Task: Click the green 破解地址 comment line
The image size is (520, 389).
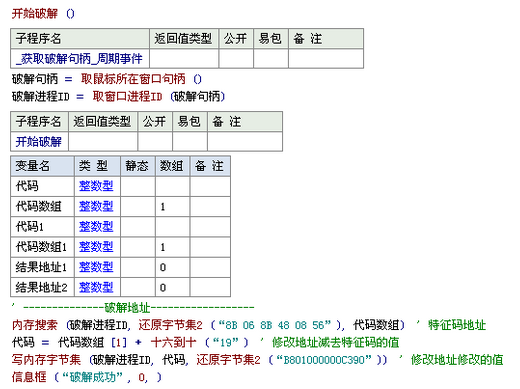Action: click(x=133, y=307)
